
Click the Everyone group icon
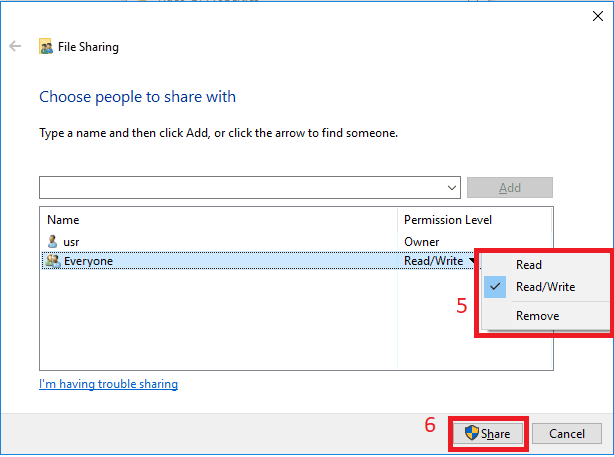click(x=53, y=261)
